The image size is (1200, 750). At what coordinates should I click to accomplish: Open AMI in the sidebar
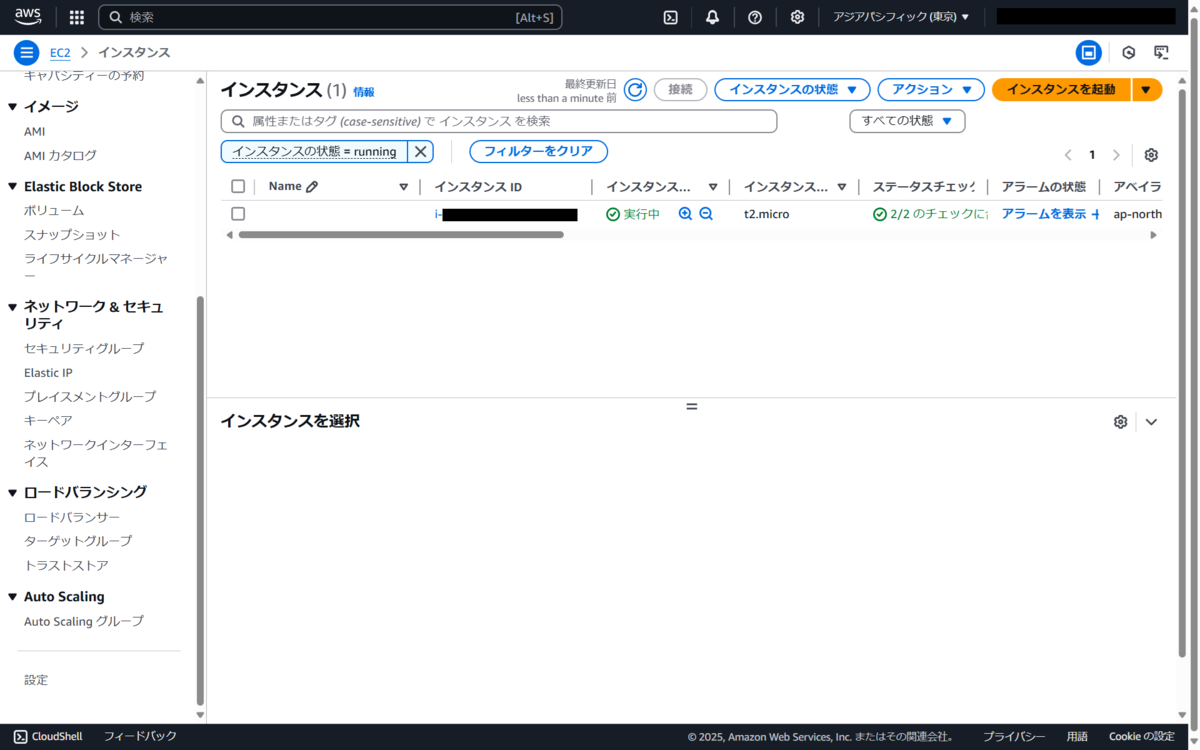coord(34,131)
